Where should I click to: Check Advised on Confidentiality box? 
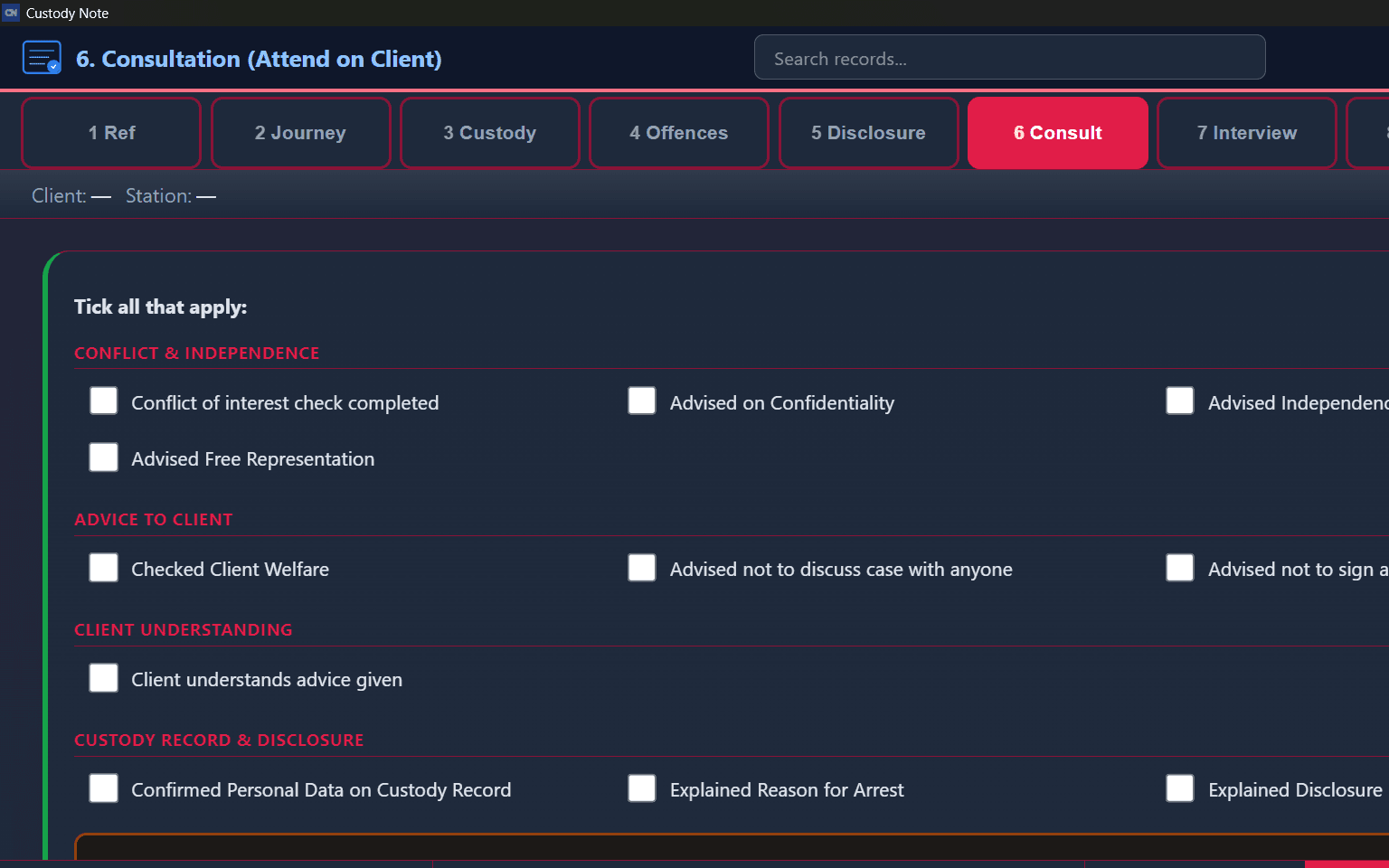point(642,401)
